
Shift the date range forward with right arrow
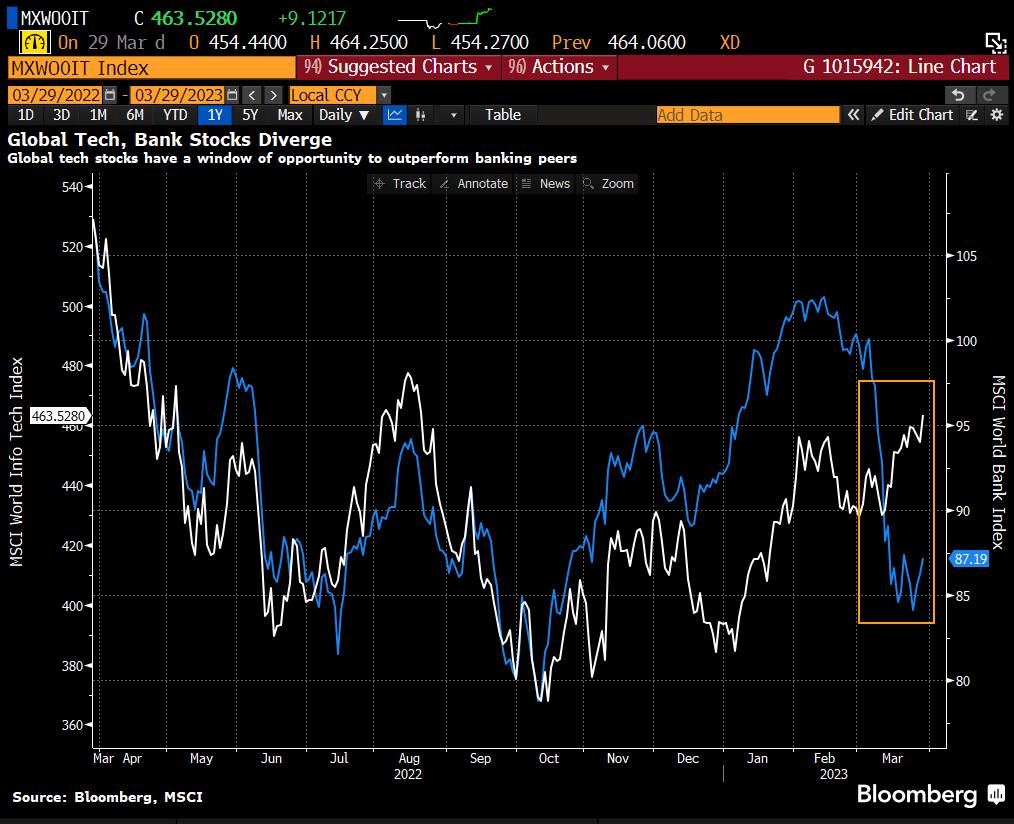point(274,95)
